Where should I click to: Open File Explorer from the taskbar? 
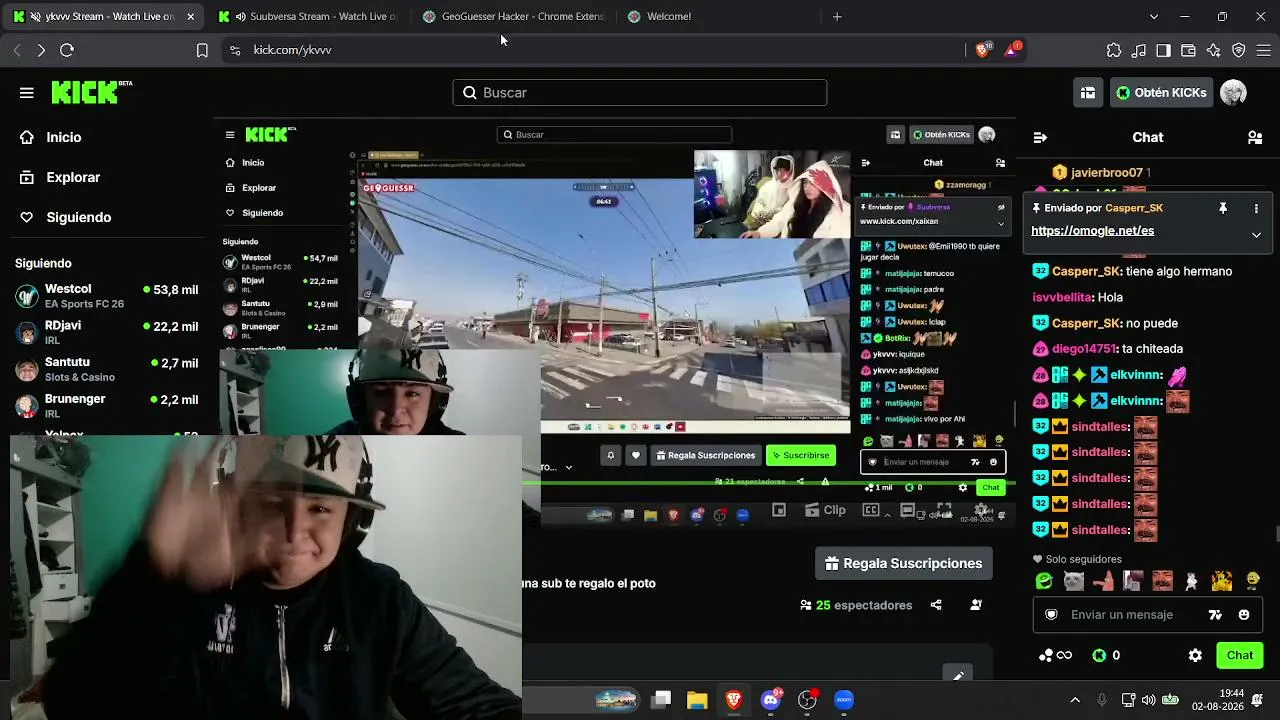pyautogui.click(x=697, y=700)
